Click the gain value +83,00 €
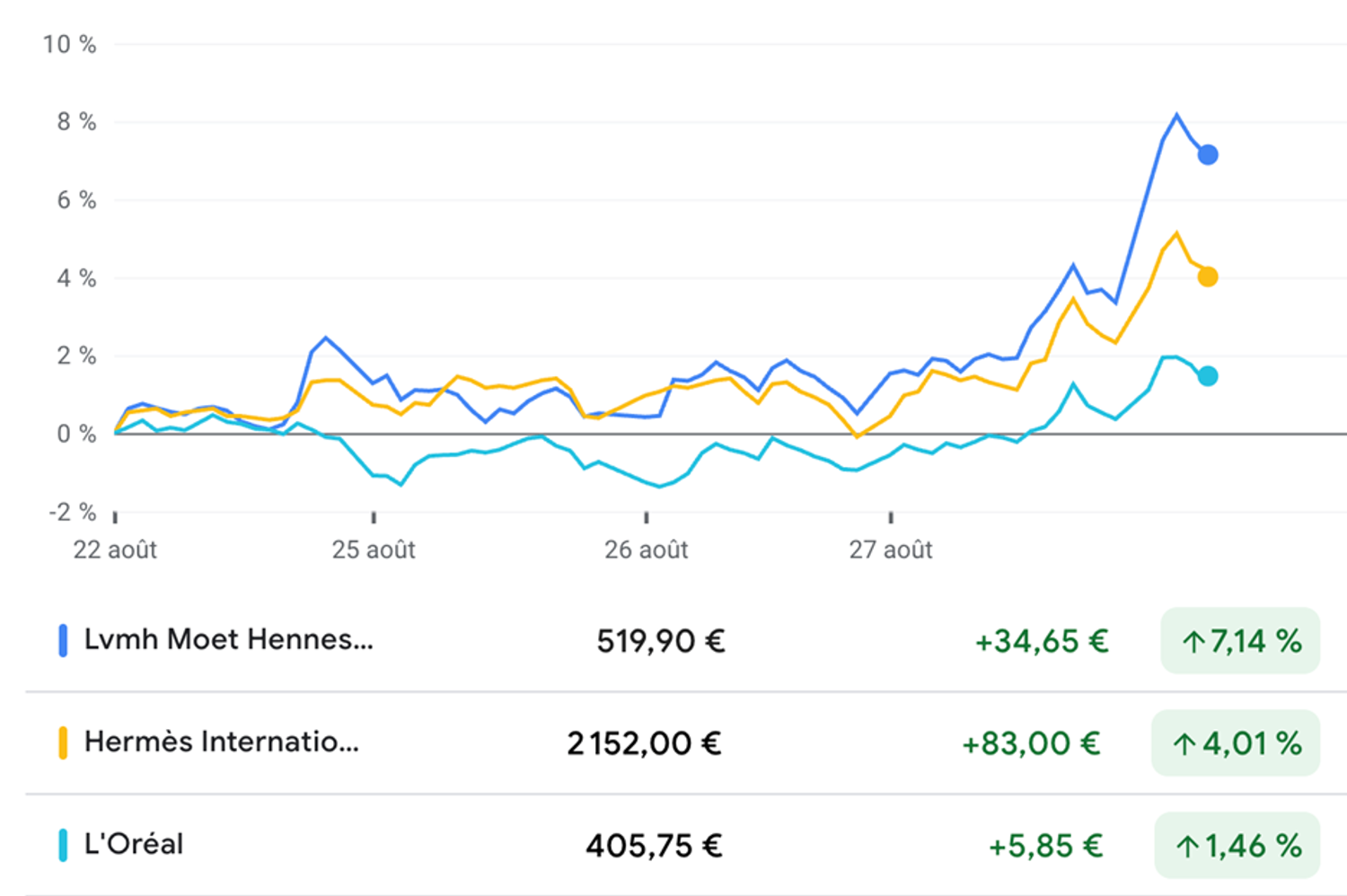This screenshot has width=1347, height=896. click(x=1031, y=743)
